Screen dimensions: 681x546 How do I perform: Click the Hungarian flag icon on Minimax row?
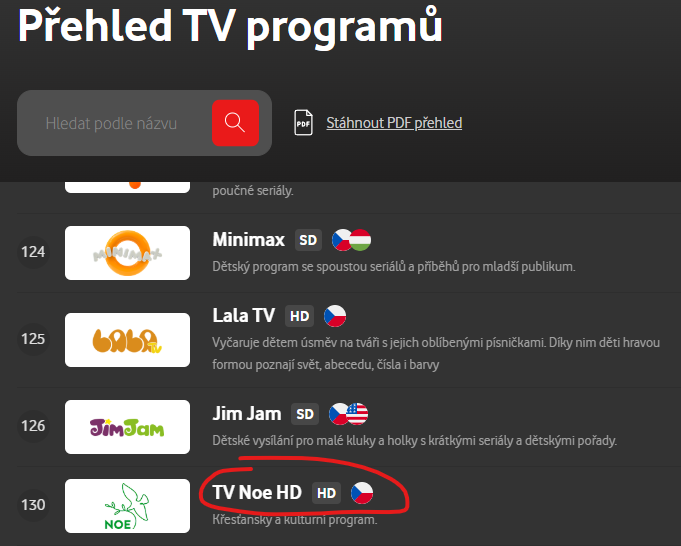tap(361, 240)
